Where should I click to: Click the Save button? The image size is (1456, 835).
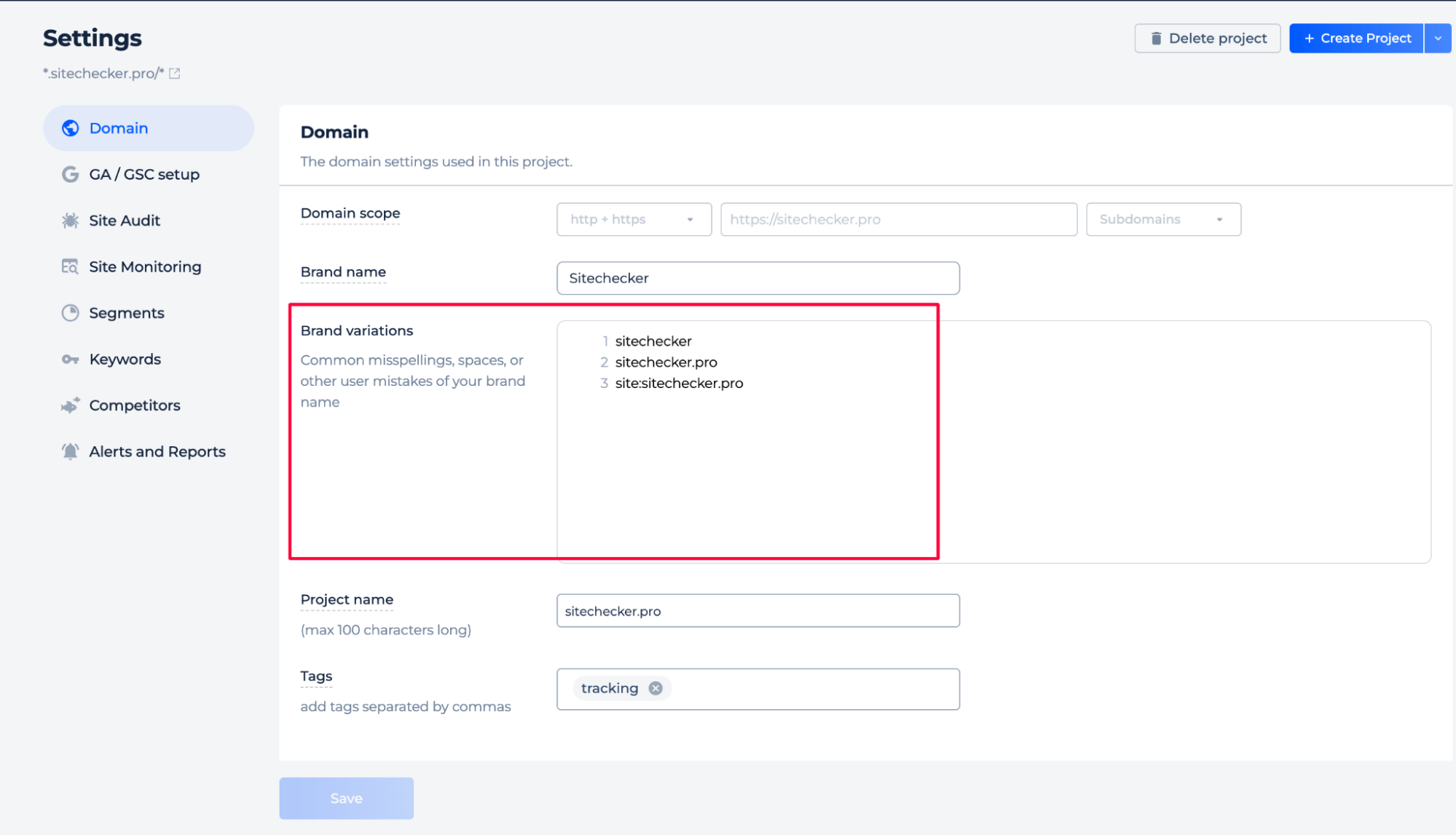tap(346, 798)
